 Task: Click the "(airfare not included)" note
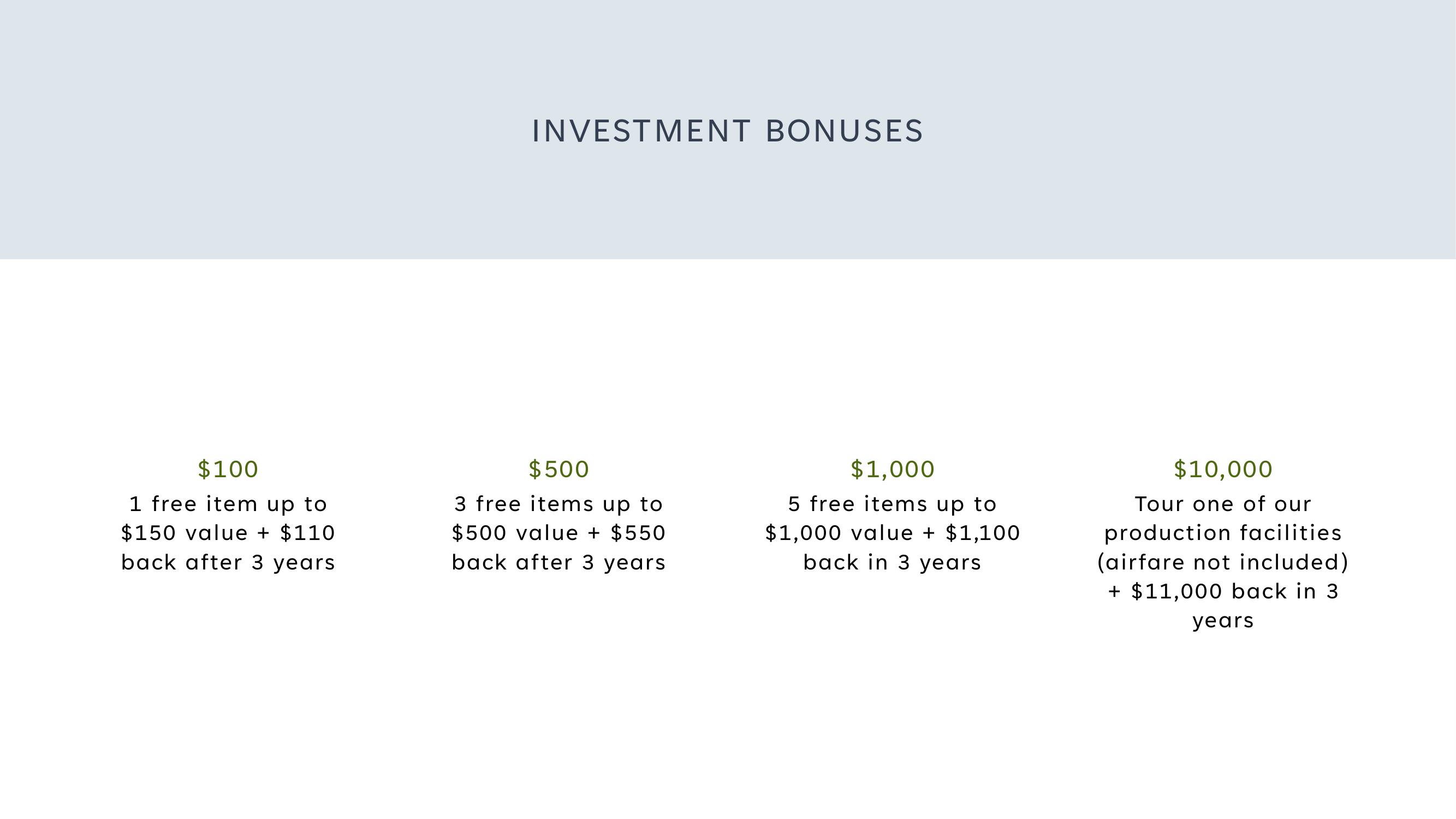point(1223,562)
